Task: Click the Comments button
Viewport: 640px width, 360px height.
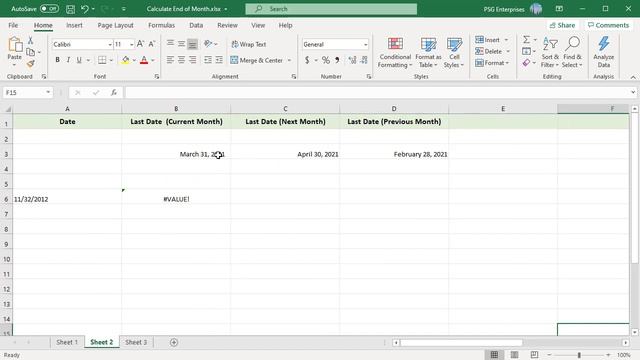Action: [x=609, y=25]
